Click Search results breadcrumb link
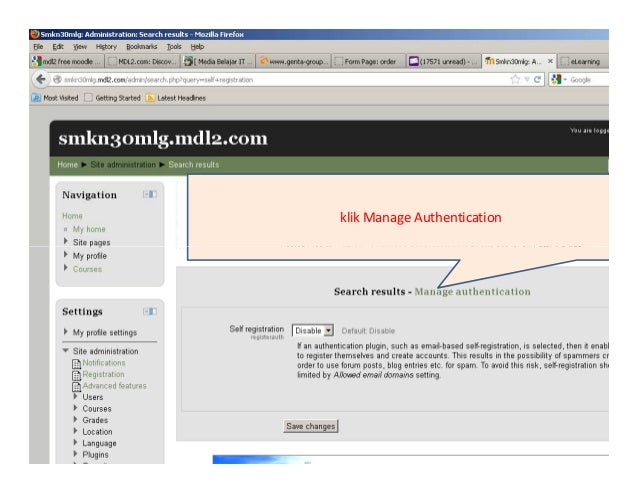 pyautogui.click(x=194, y=164)
